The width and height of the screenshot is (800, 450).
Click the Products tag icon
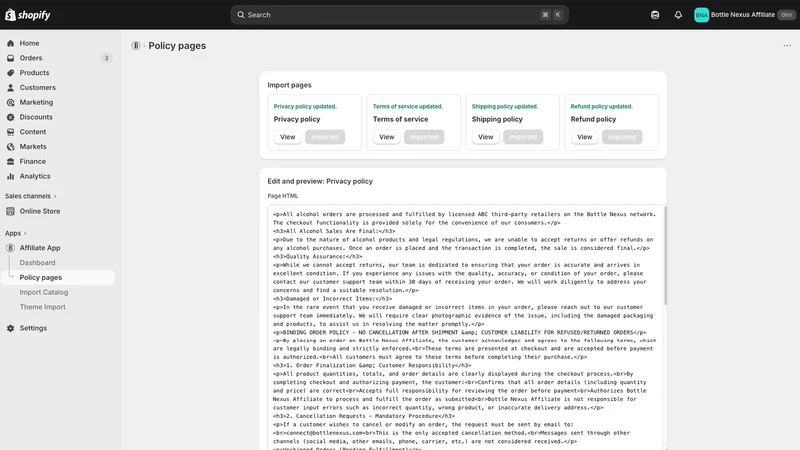coord(10,73)
